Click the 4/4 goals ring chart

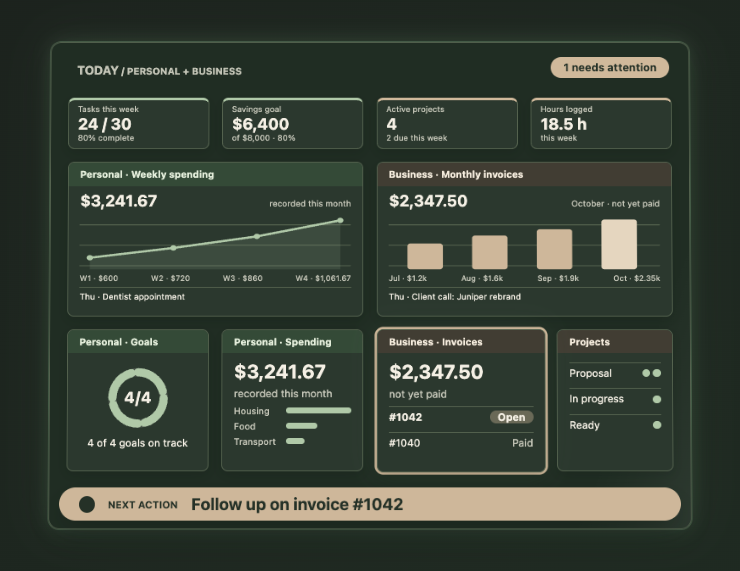[x=138, y=398]
